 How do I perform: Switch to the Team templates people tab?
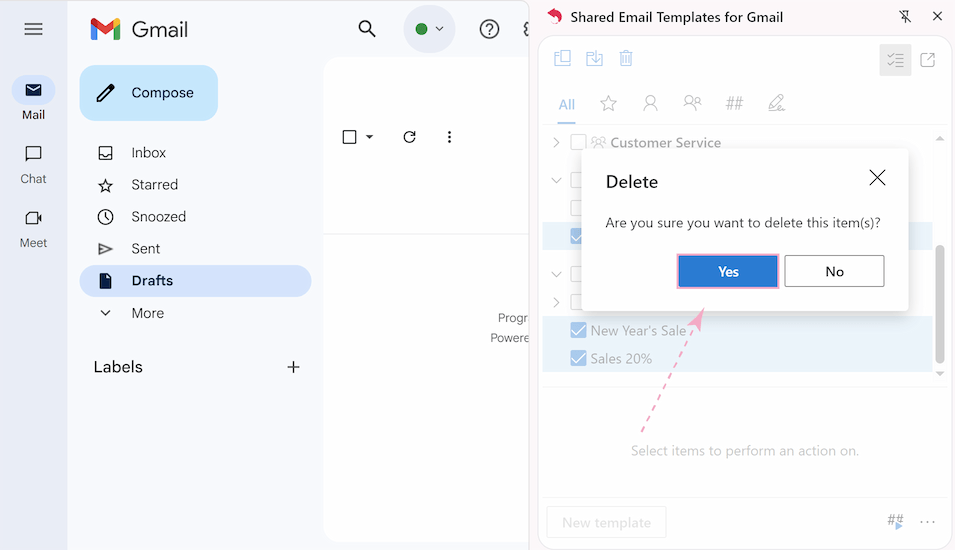pos(692,102)
